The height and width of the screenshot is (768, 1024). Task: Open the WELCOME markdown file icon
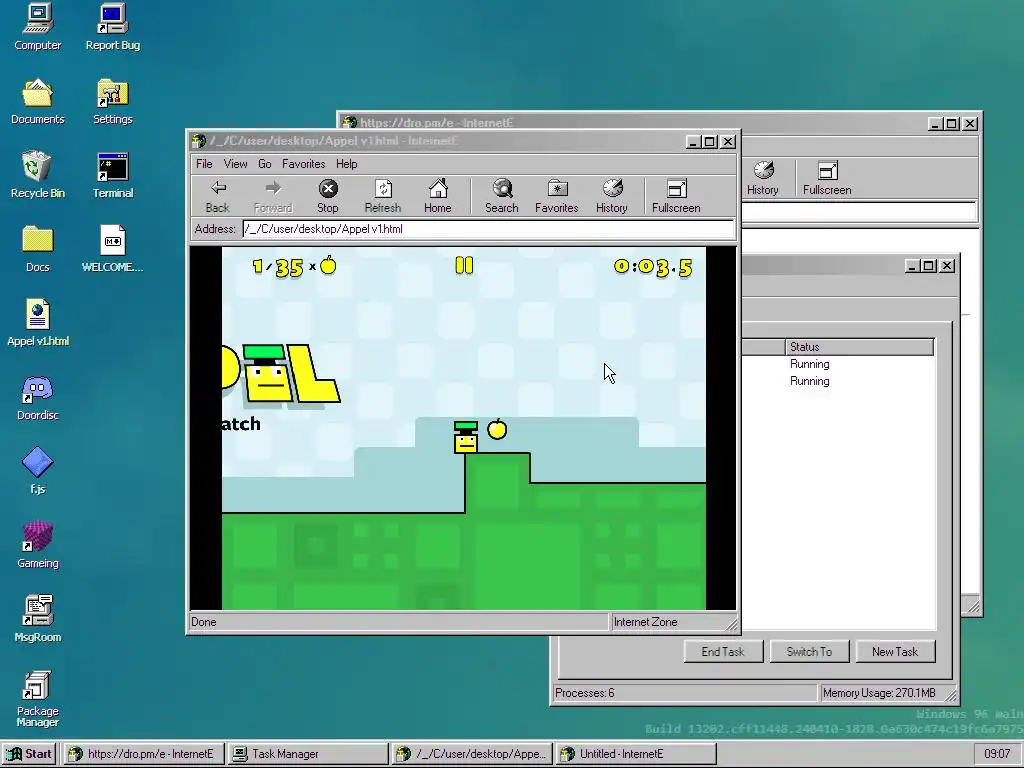click(x=113, y=249)
